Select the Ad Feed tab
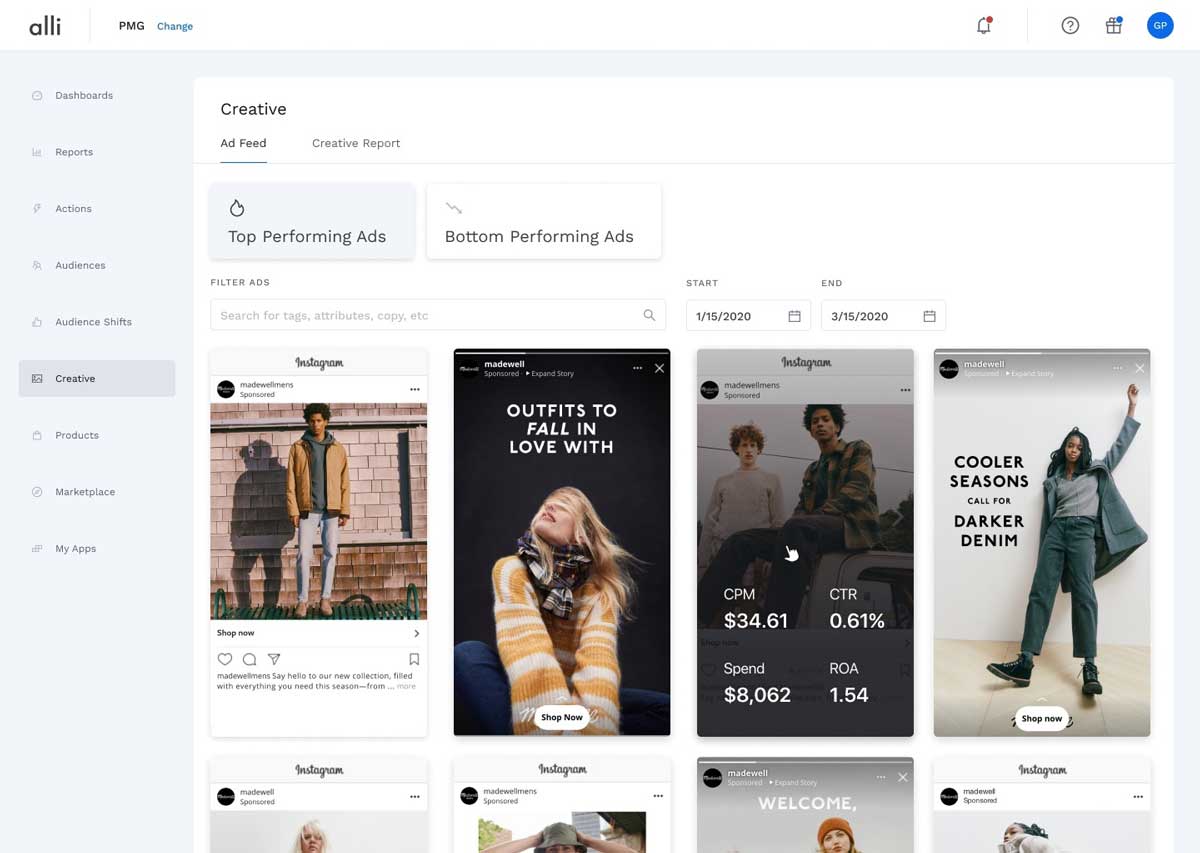The width and height of the screenshot is (1200, 853). (x=242, y=143)
